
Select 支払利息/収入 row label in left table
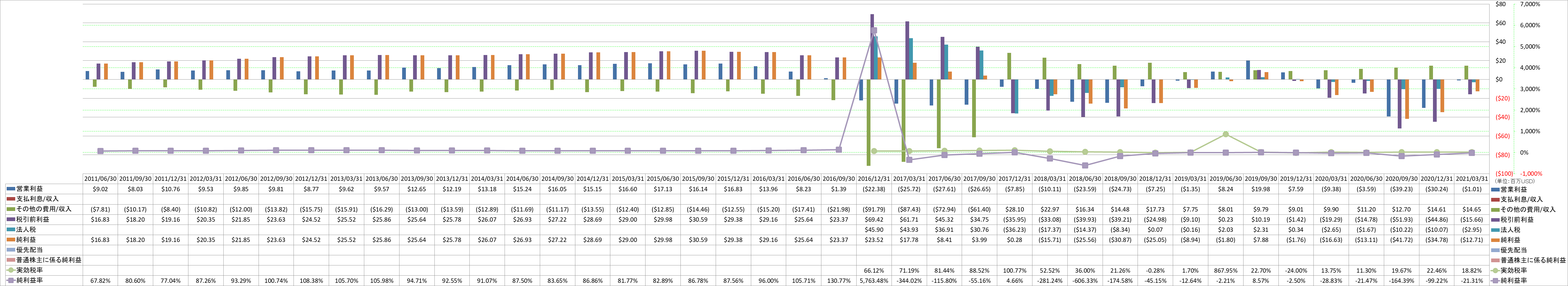38,199
